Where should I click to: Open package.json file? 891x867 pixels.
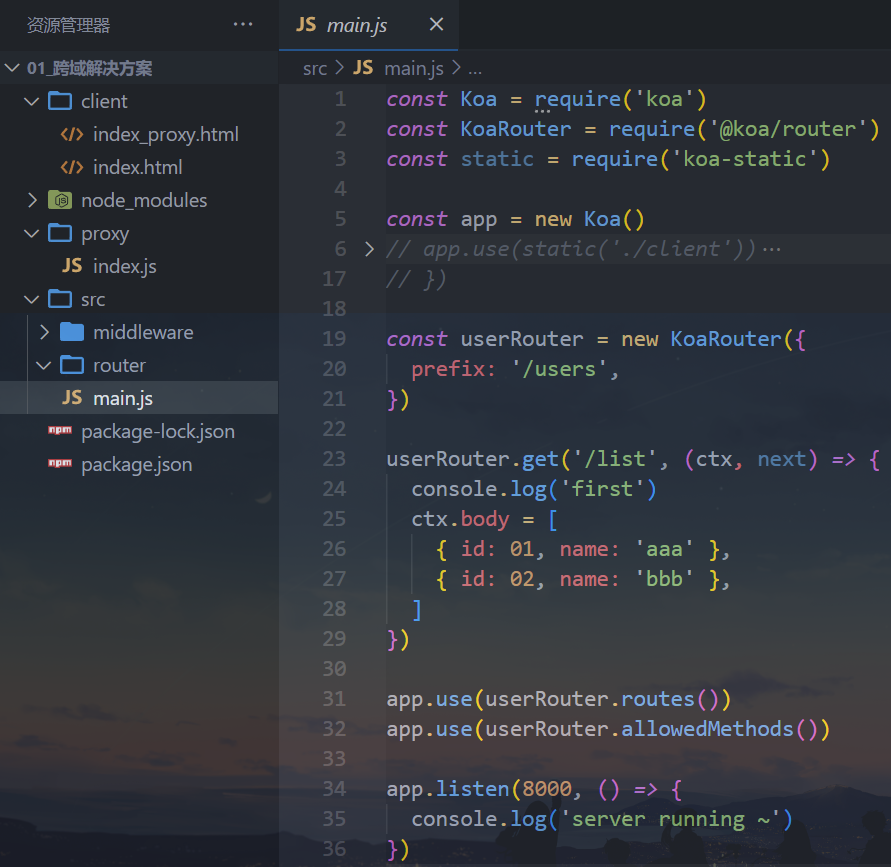136,465
